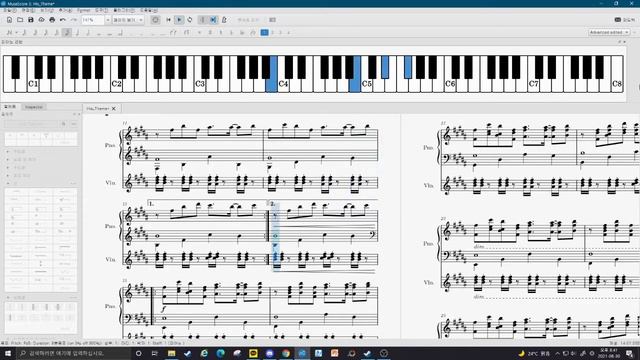Open Chrome from the taskbar
Viewport: 640px width, 360px height.
point(286,353)
